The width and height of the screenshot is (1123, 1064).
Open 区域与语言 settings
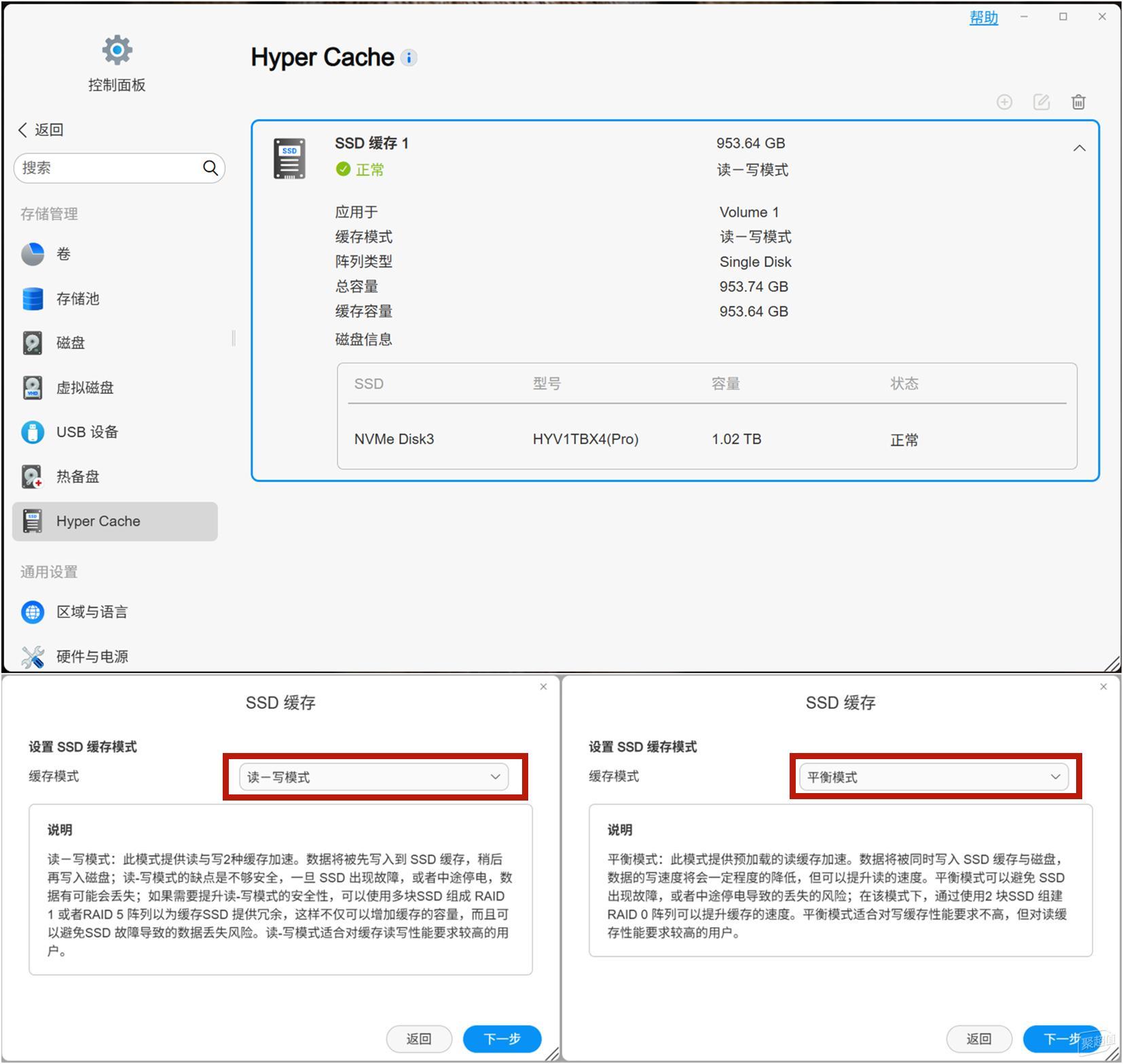point(91,612)
